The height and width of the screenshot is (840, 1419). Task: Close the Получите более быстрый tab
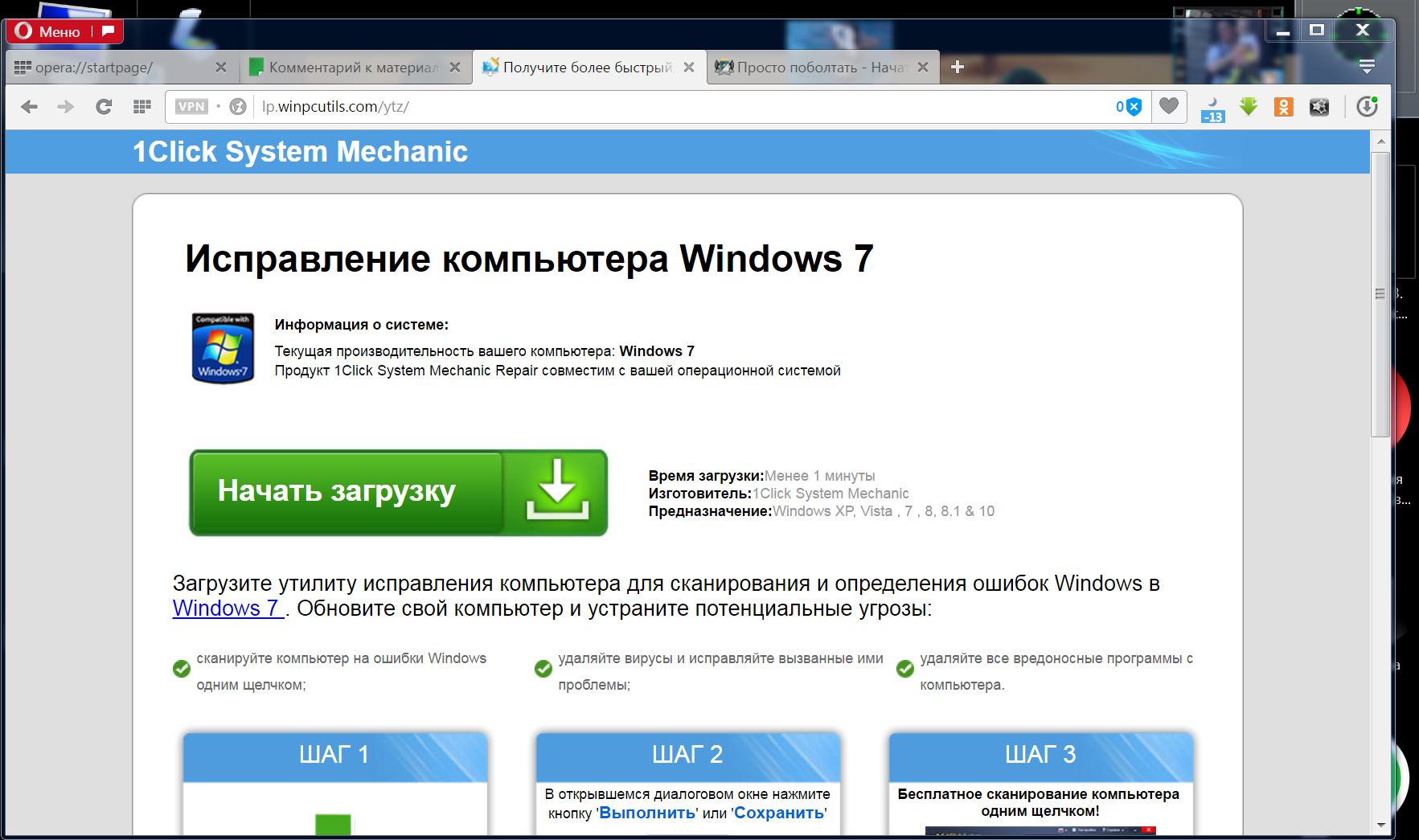point(689,68)
